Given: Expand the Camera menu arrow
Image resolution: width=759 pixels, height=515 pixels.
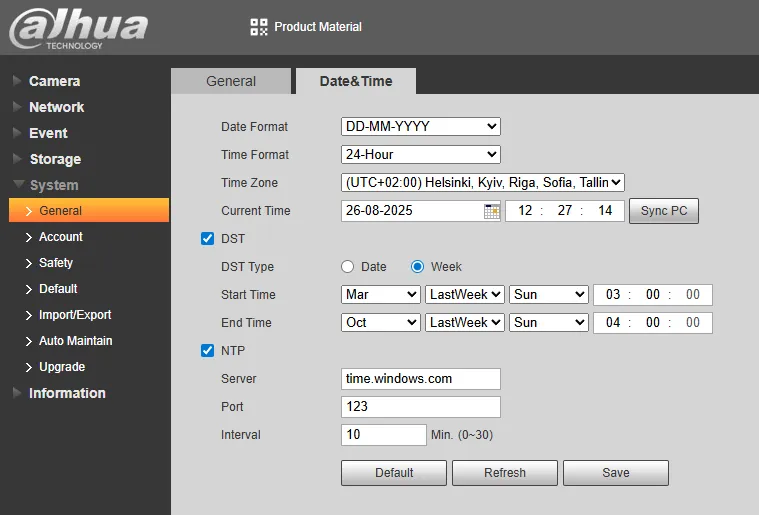Looking at the screenshot, I should tap(17, 81).
